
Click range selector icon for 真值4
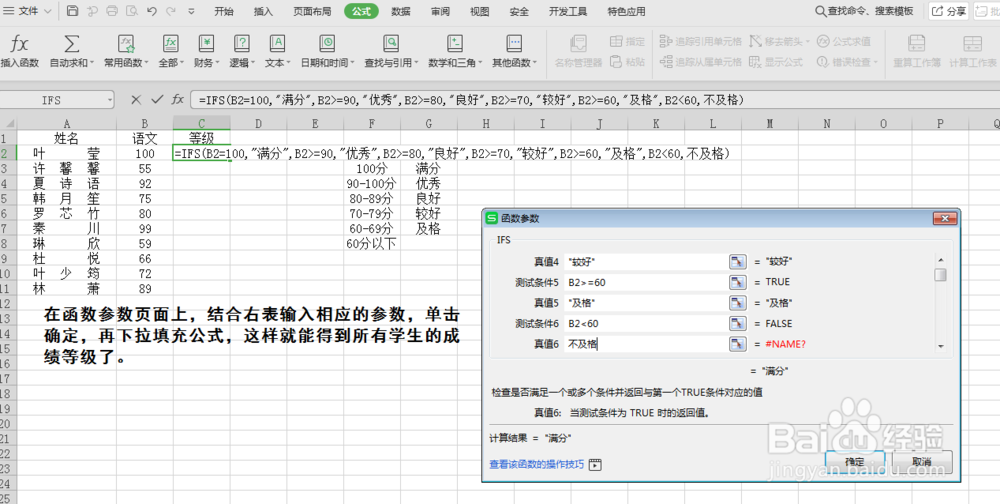[737, 262]
